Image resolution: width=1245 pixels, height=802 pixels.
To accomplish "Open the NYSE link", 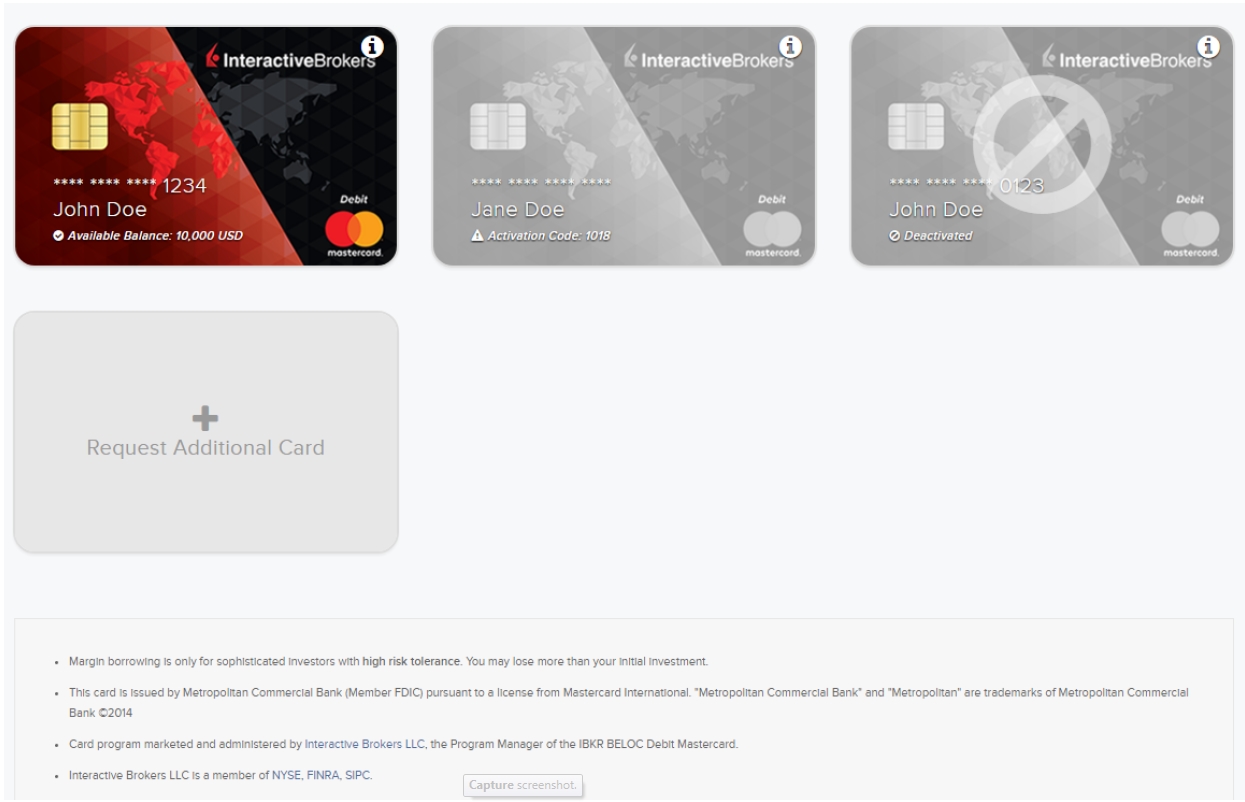I will (x=285, y=775).
